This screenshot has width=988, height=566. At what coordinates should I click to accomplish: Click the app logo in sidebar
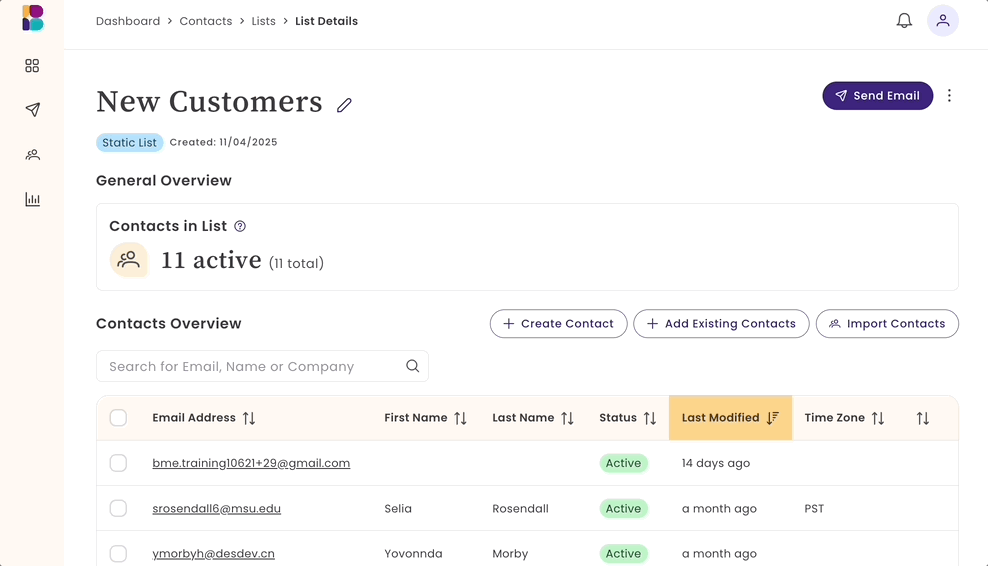33,18
